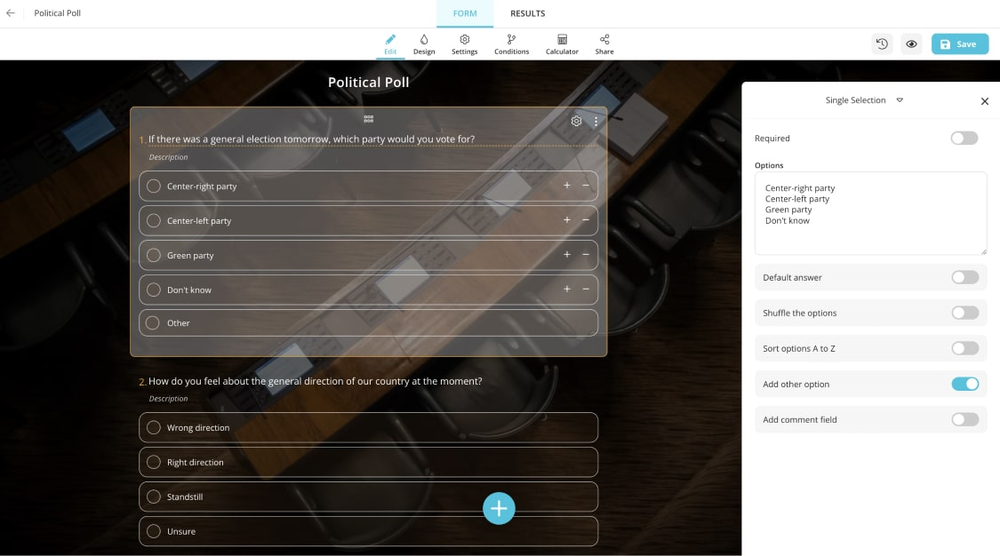Viewport: 1000px width, 556px height.
Task: Switch to the RESULTS tab
Action: coord(527,14)
